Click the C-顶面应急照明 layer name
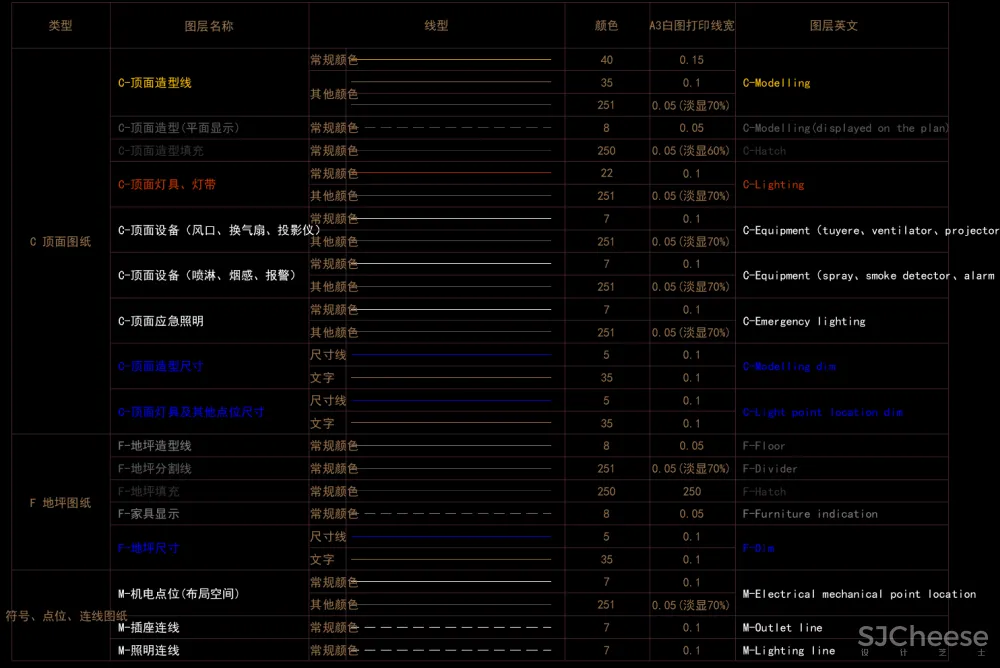Viewport: 1000px width, 668px height. (x=161, y=321)
